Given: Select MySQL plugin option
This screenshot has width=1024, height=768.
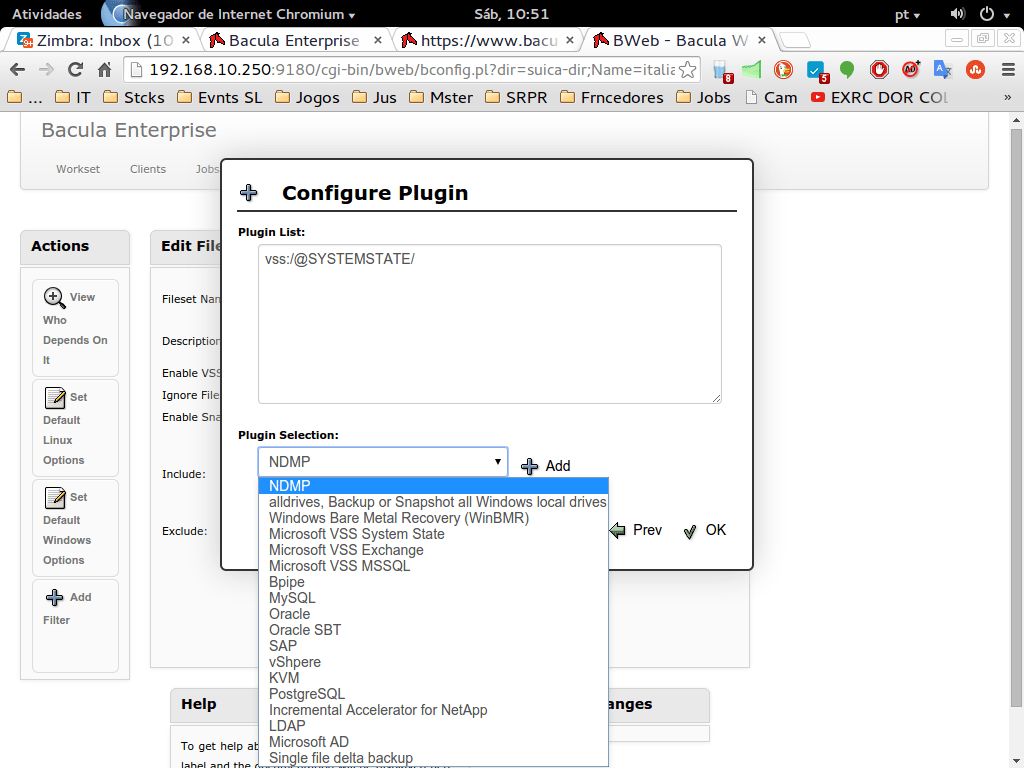Looking at the screenshot, I should click(x=434, y=598).
